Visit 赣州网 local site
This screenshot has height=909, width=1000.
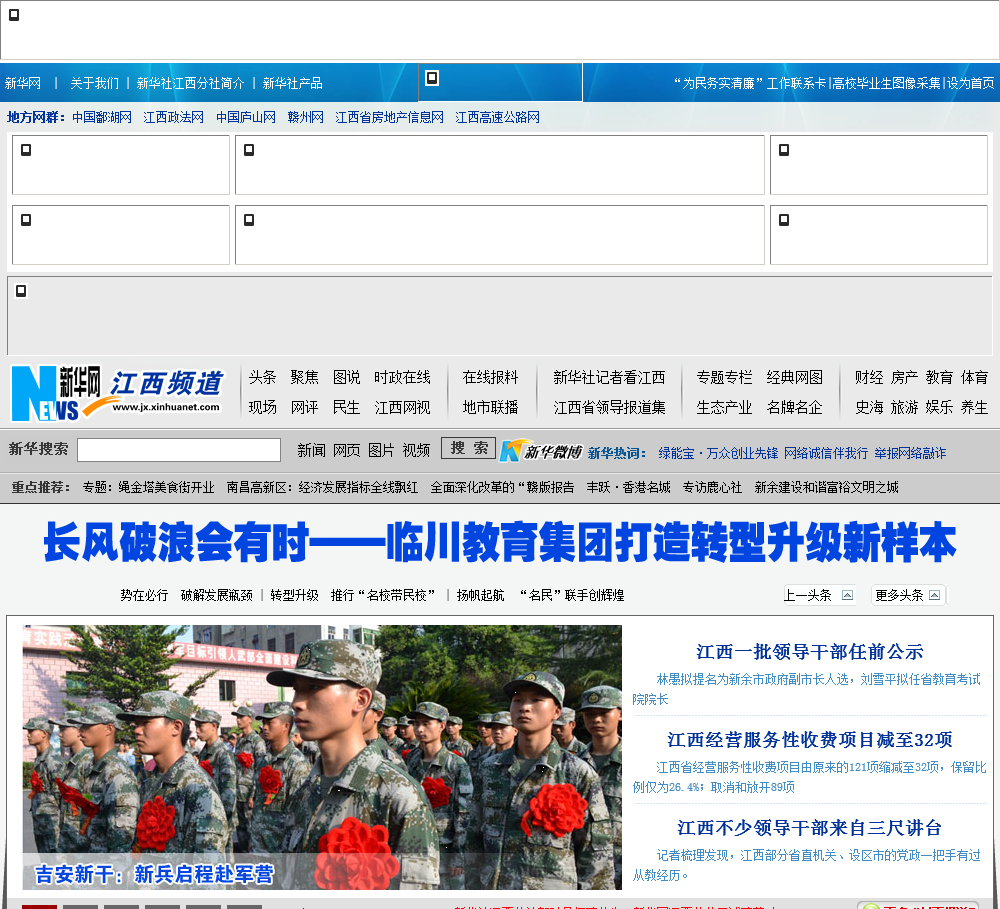305,117
